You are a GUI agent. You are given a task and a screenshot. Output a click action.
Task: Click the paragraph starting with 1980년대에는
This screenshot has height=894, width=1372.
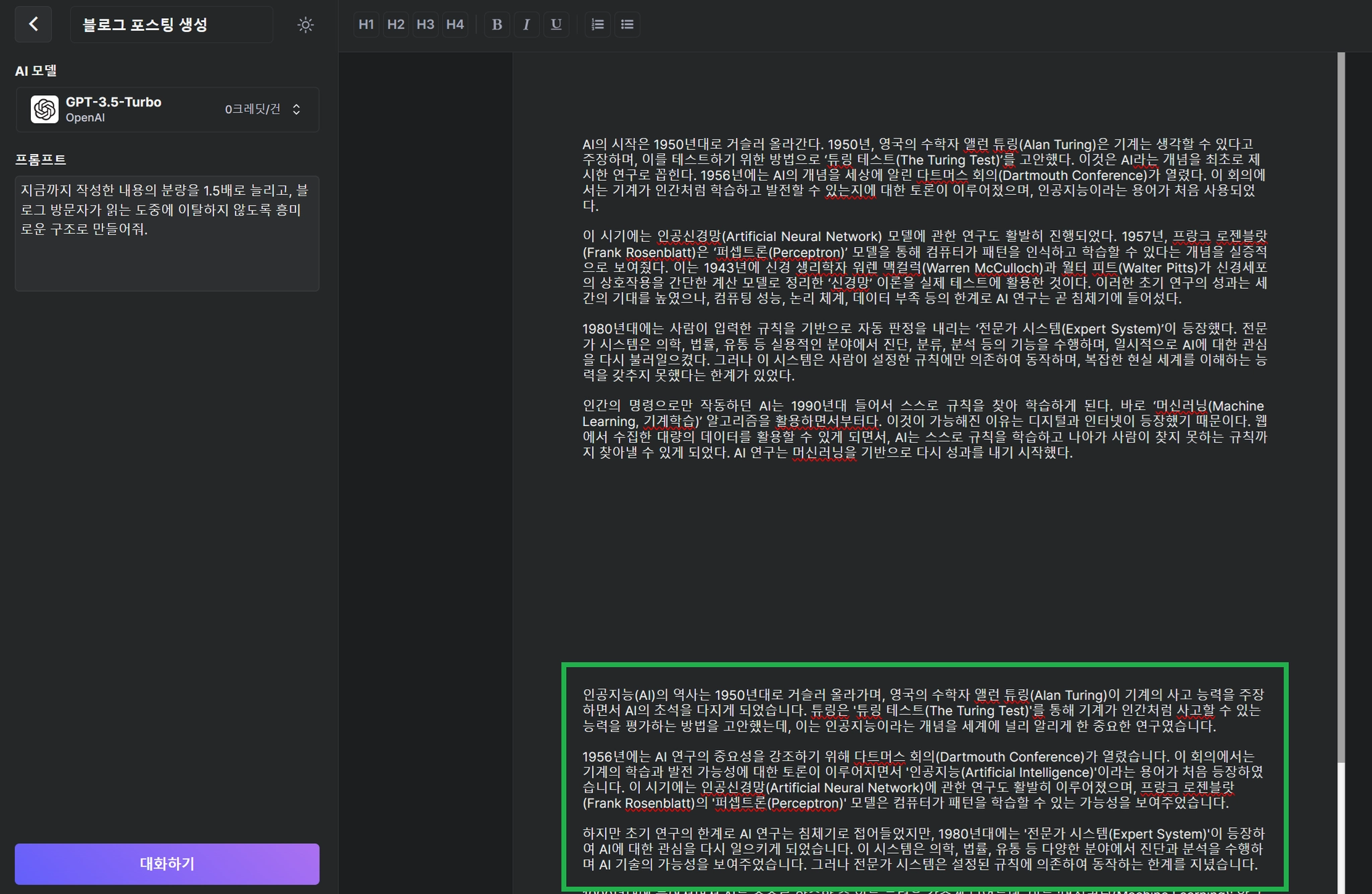[924, 352]
